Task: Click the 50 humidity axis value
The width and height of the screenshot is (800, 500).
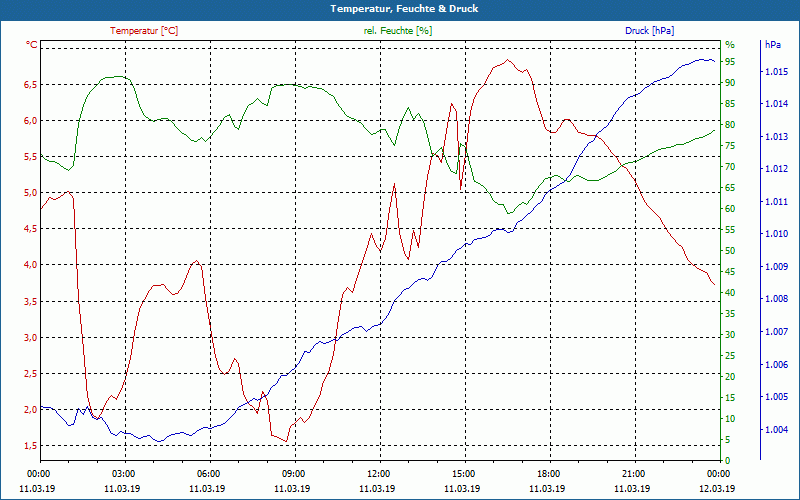Action: (x=730, y=251)
